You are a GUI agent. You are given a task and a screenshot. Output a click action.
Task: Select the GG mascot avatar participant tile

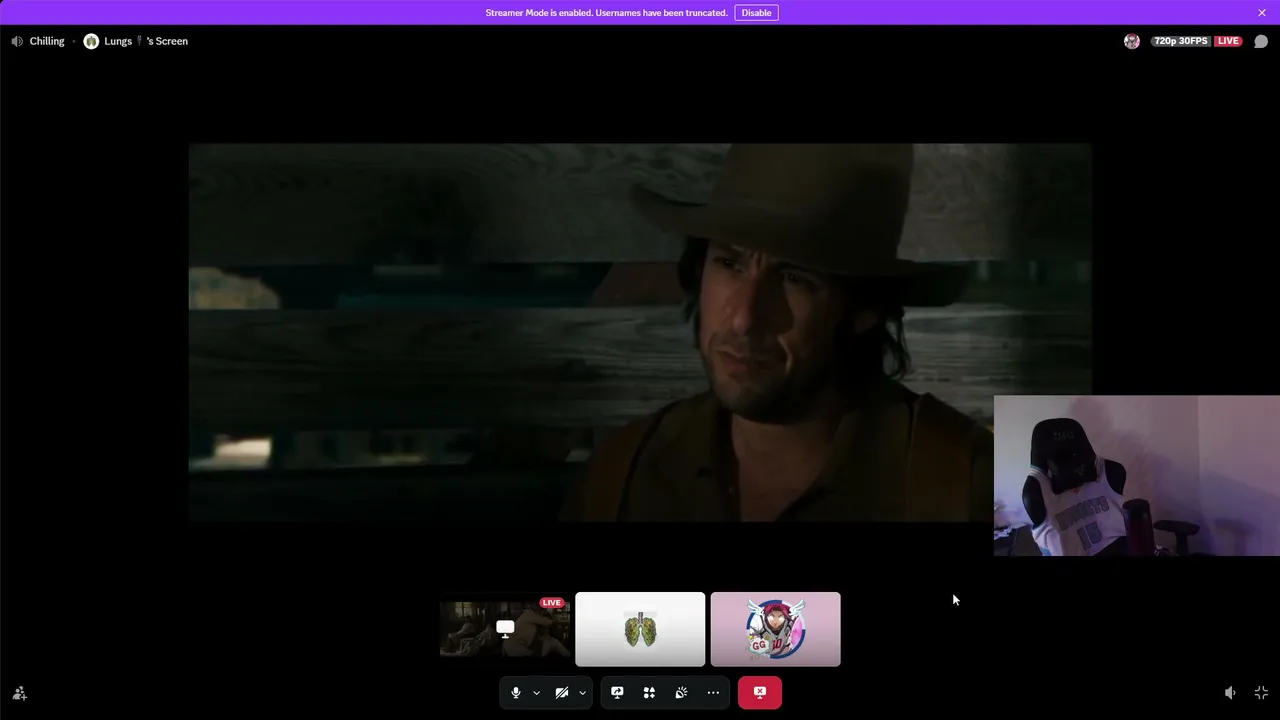coord(775,629)
